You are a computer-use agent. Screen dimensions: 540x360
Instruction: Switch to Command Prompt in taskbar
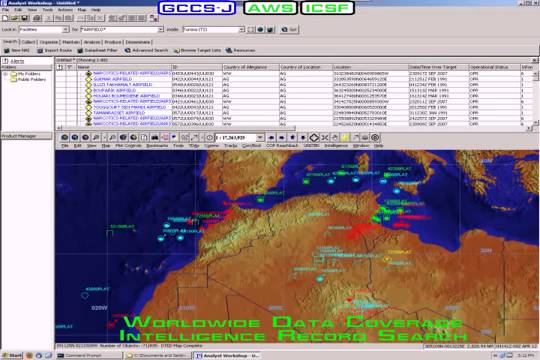(x=89, y=355)
